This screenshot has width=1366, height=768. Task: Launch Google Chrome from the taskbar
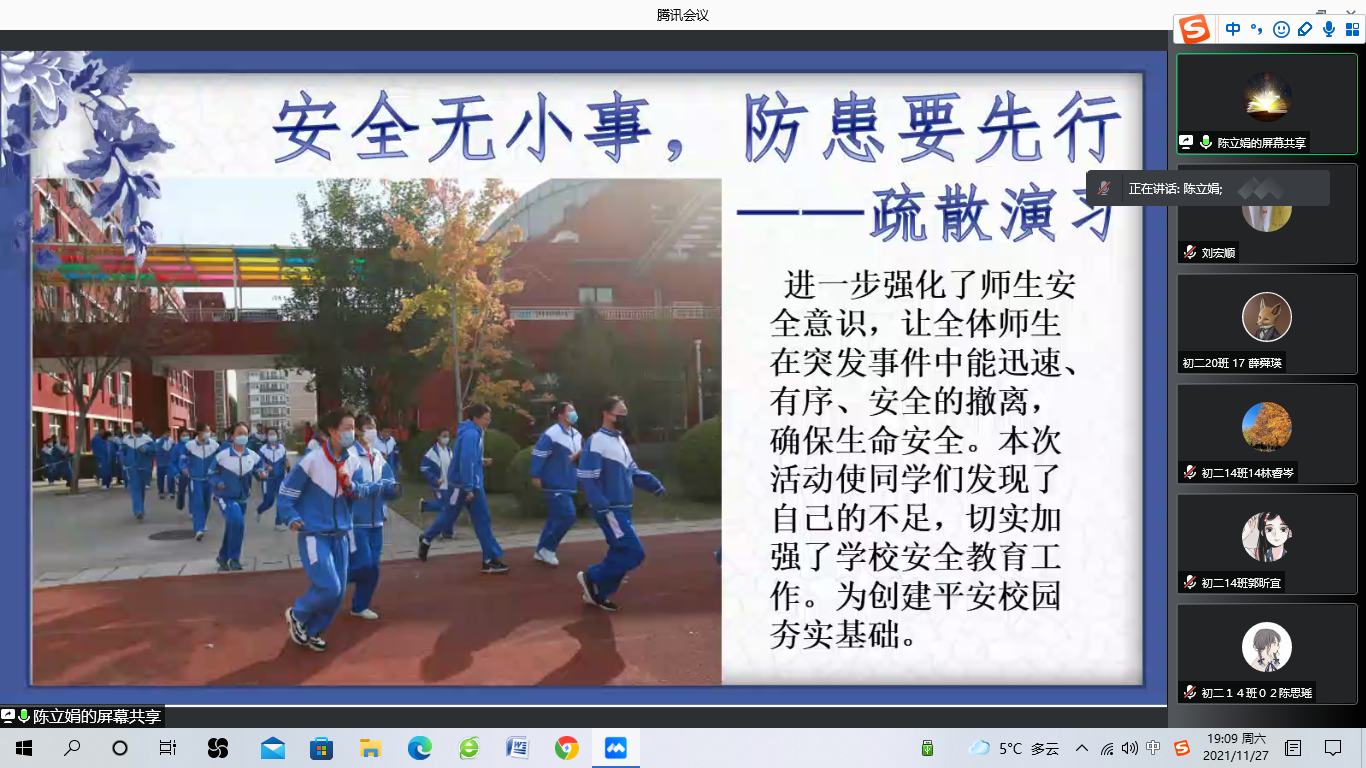pos(566,747)
